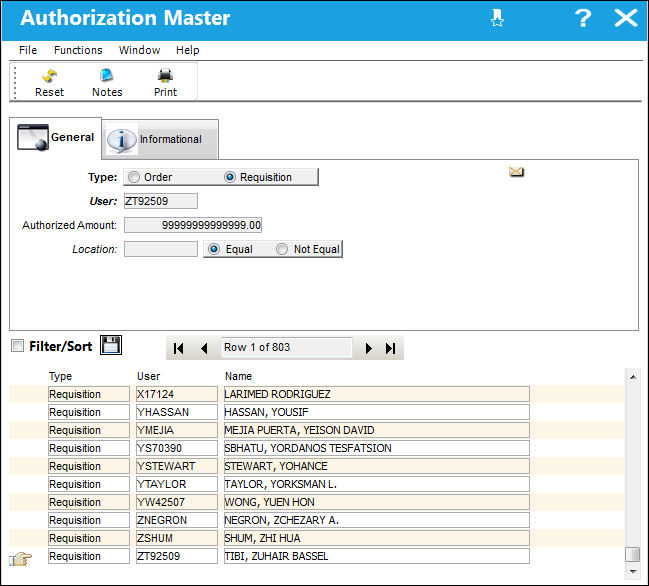Click scrollbar down arrow in the list
649x586 pixels.
[633, 572]
